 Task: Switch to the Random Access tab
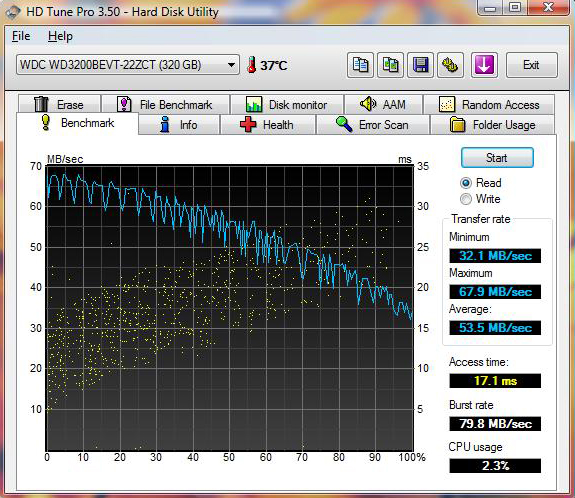(x=489, y=105)
